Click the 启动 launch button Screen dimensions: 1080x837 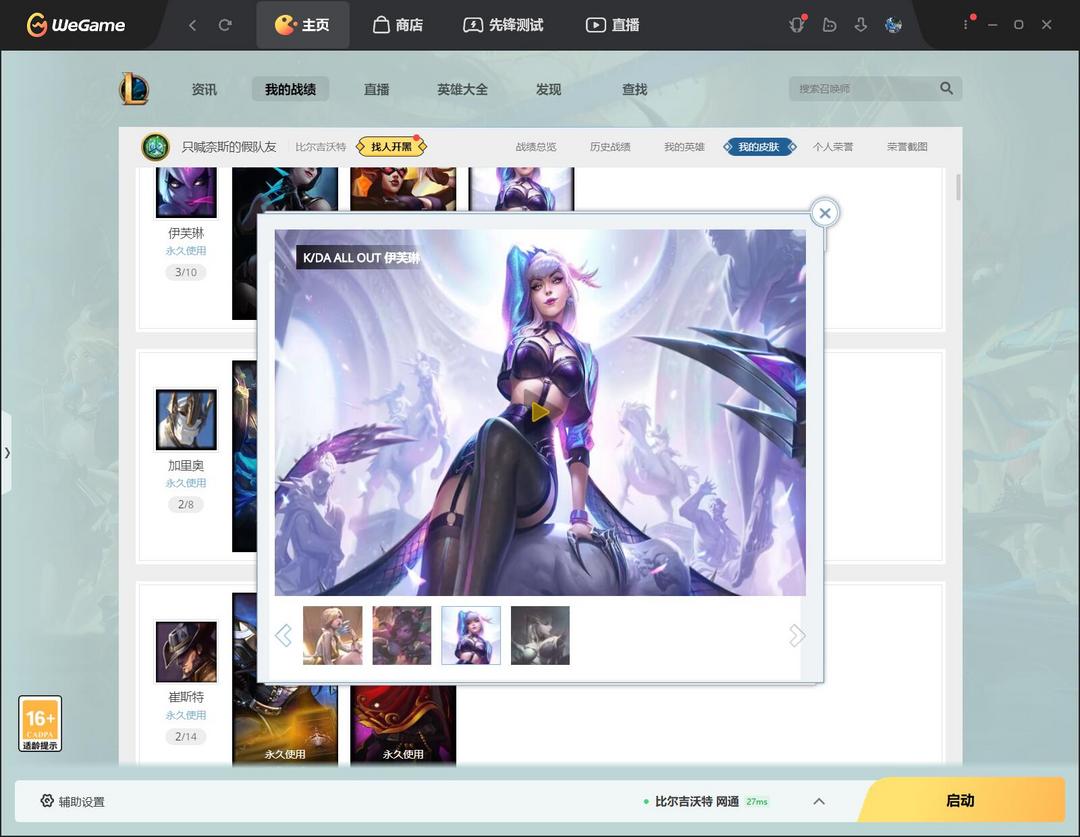pos(960,800)
